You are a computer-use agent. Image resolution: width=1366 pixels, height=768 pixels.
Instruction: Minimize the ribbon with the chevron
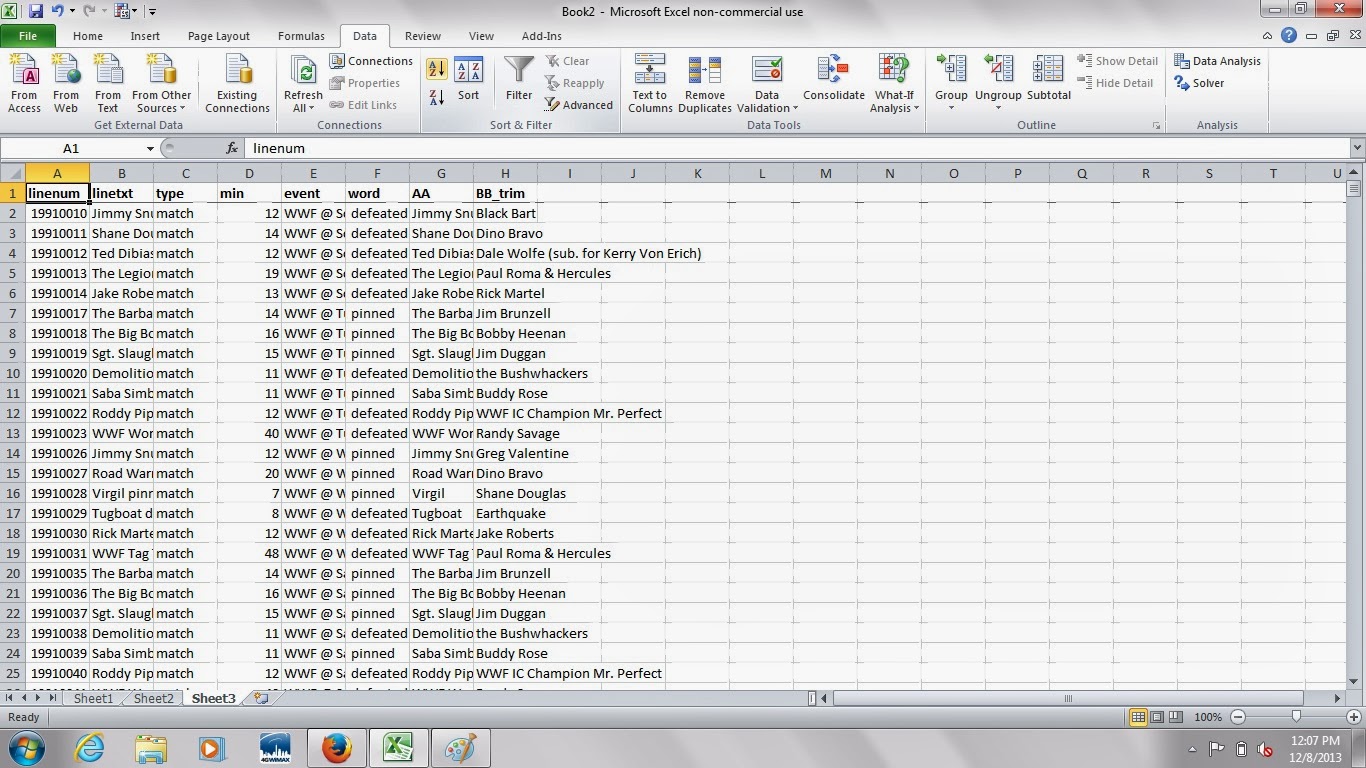pyautogui.click(x=1269, y=36)
